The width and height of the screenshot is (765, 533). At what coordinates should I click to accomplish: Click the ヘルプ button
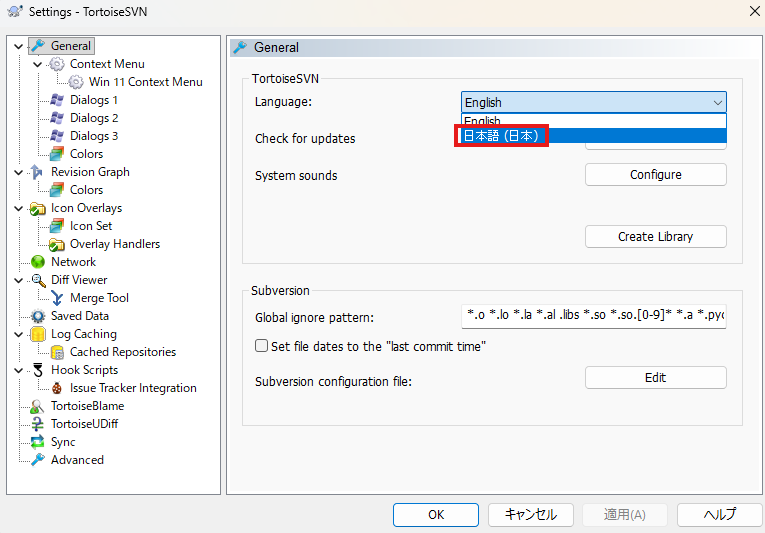pos(720,515)
